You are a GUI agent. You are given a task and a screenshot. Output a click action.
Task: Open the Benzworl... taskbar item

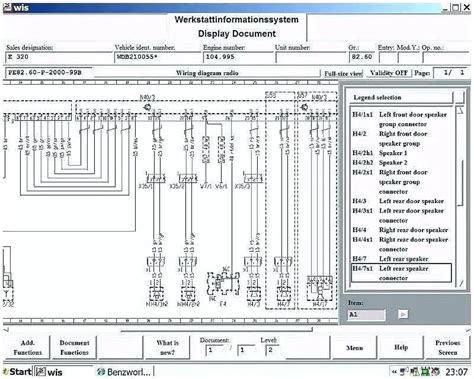(124, 372)
